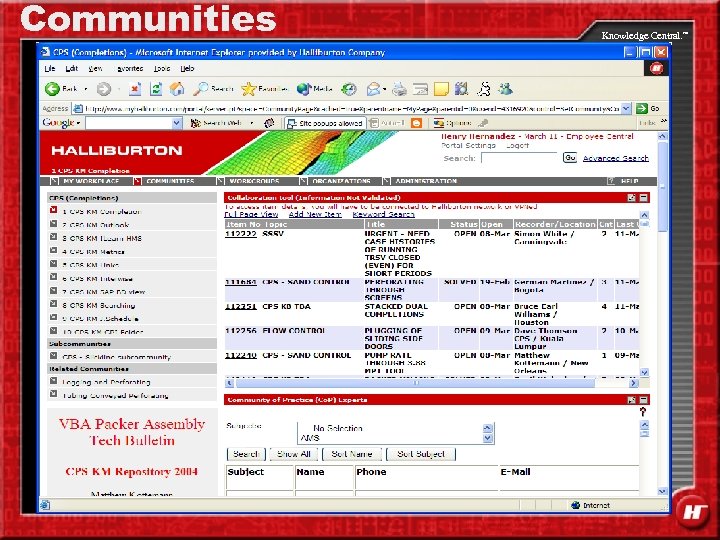Click the Google Search Web button
The width and height of the screenshot is (720, 540).
pyautogui.click(x=216, y=123)
